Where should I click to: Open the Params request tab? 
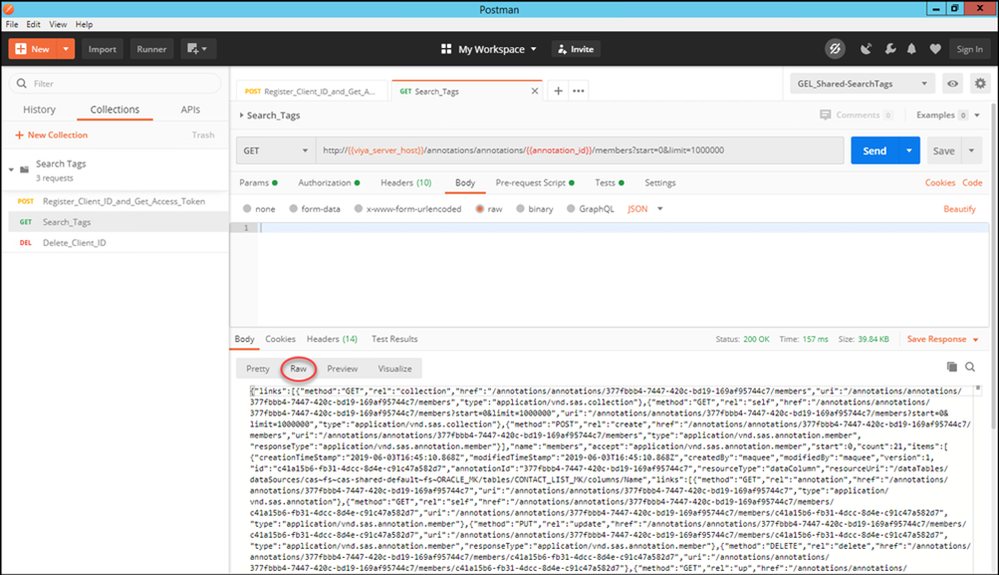(258, 183)
